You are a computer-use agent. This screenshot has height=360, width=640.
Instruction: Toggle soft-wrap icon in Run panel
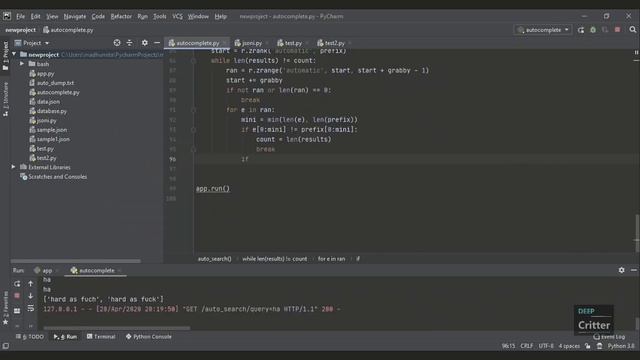31,309
